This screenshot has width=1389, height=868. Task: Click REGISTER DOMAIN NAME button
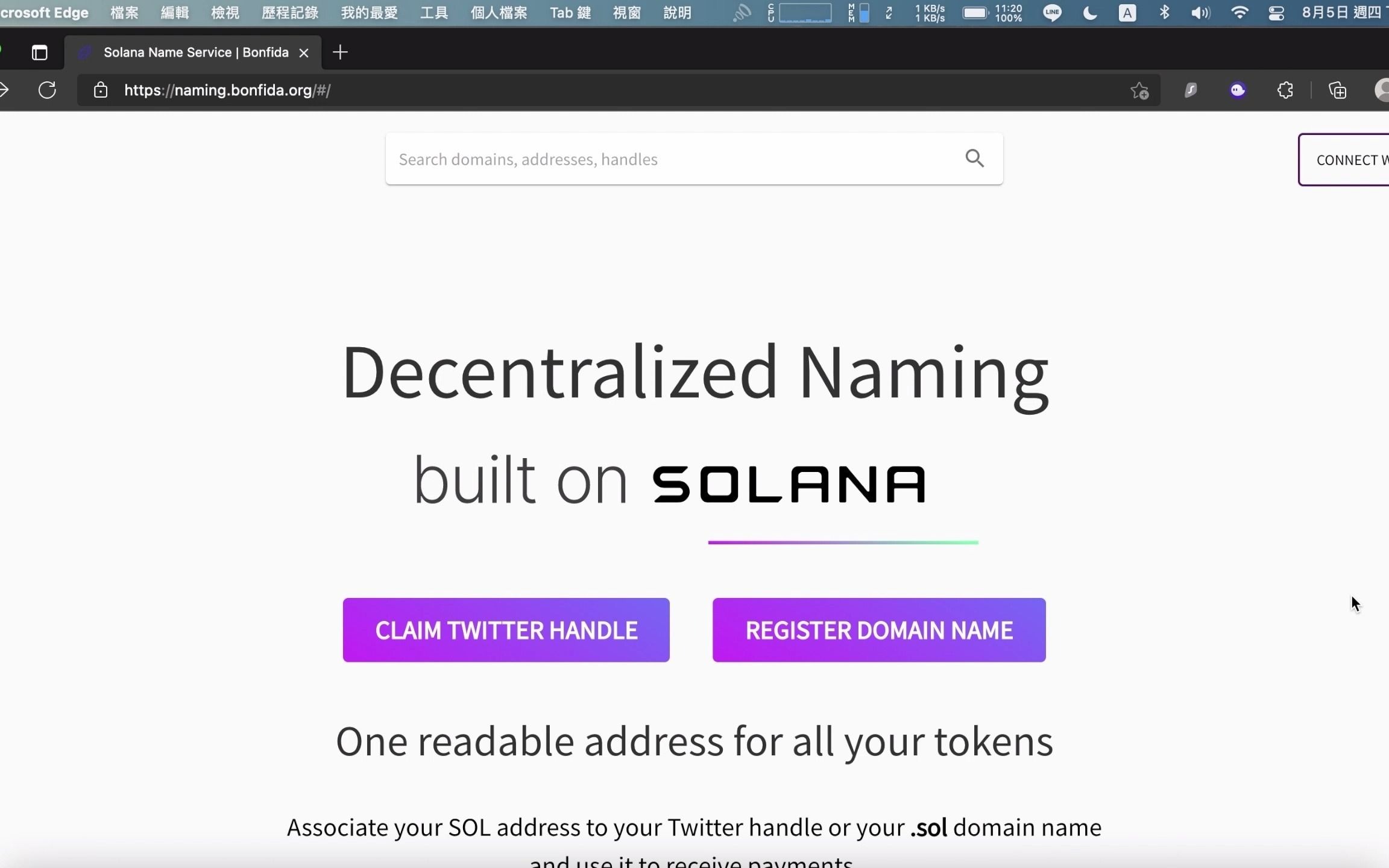pos(878,630)
